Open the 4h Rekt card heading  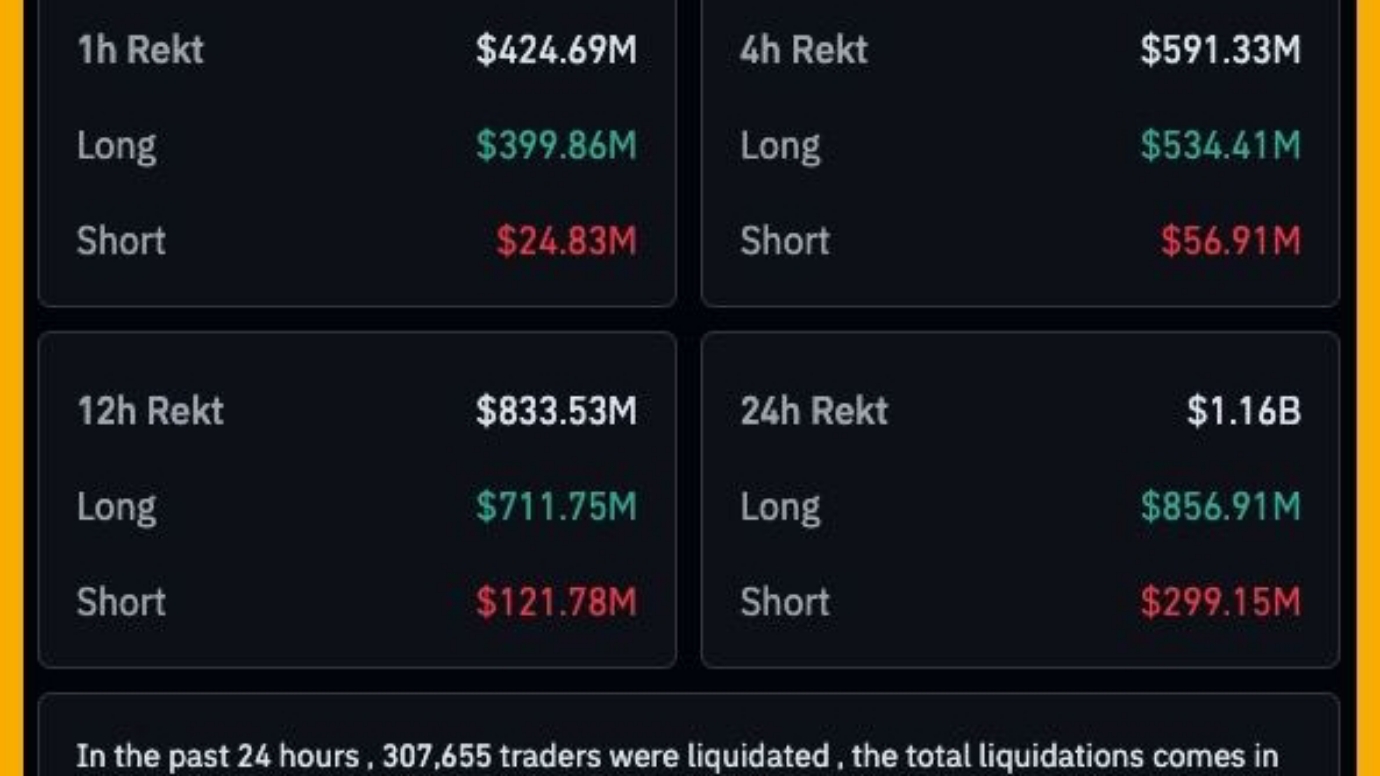804,50
